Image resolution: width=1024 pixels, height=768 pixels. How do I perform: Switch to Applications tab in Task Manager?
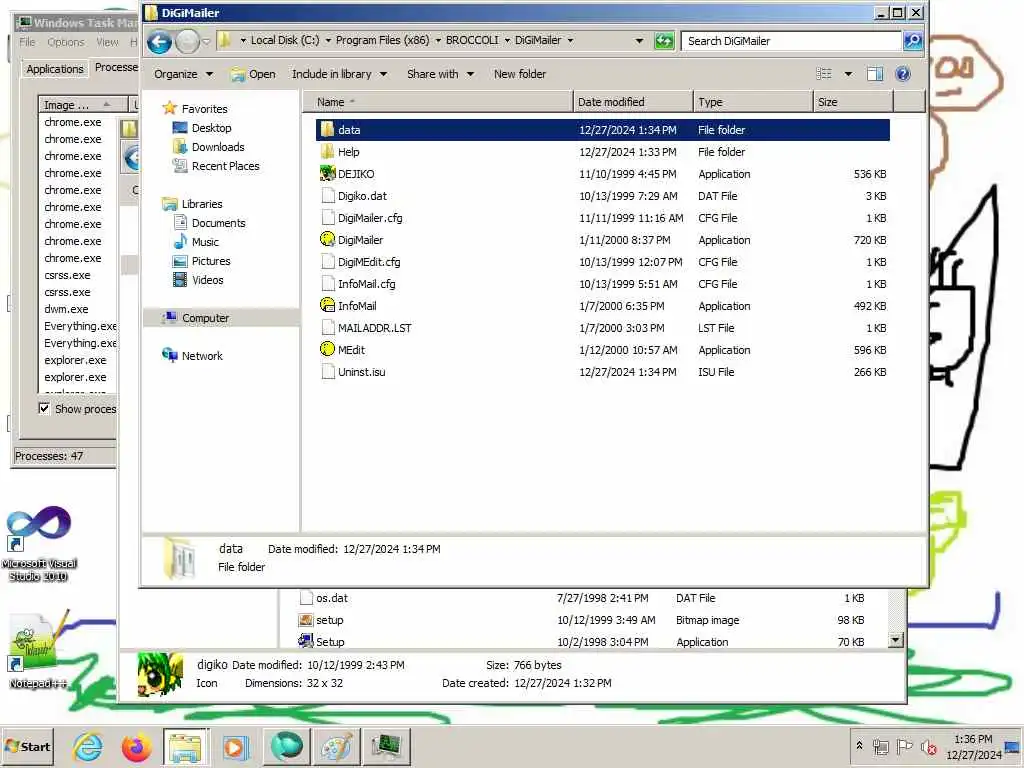coord(55,69)
